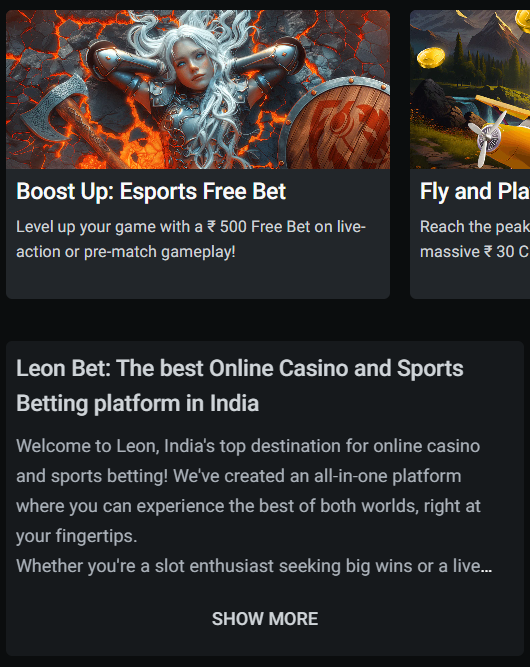This screenshot has width=530, height=667.
Task: Select the ₹ 500 Free Bet description text
Action: 191,239
